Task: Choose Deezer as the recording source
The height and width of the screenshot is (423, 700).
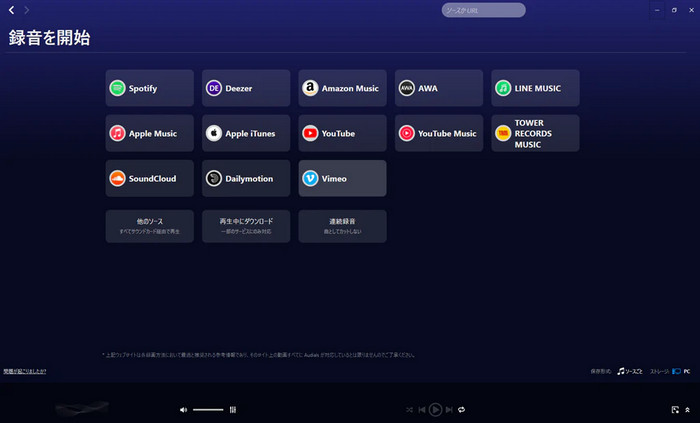Action: pyautogui.click(x=246, y=88)
